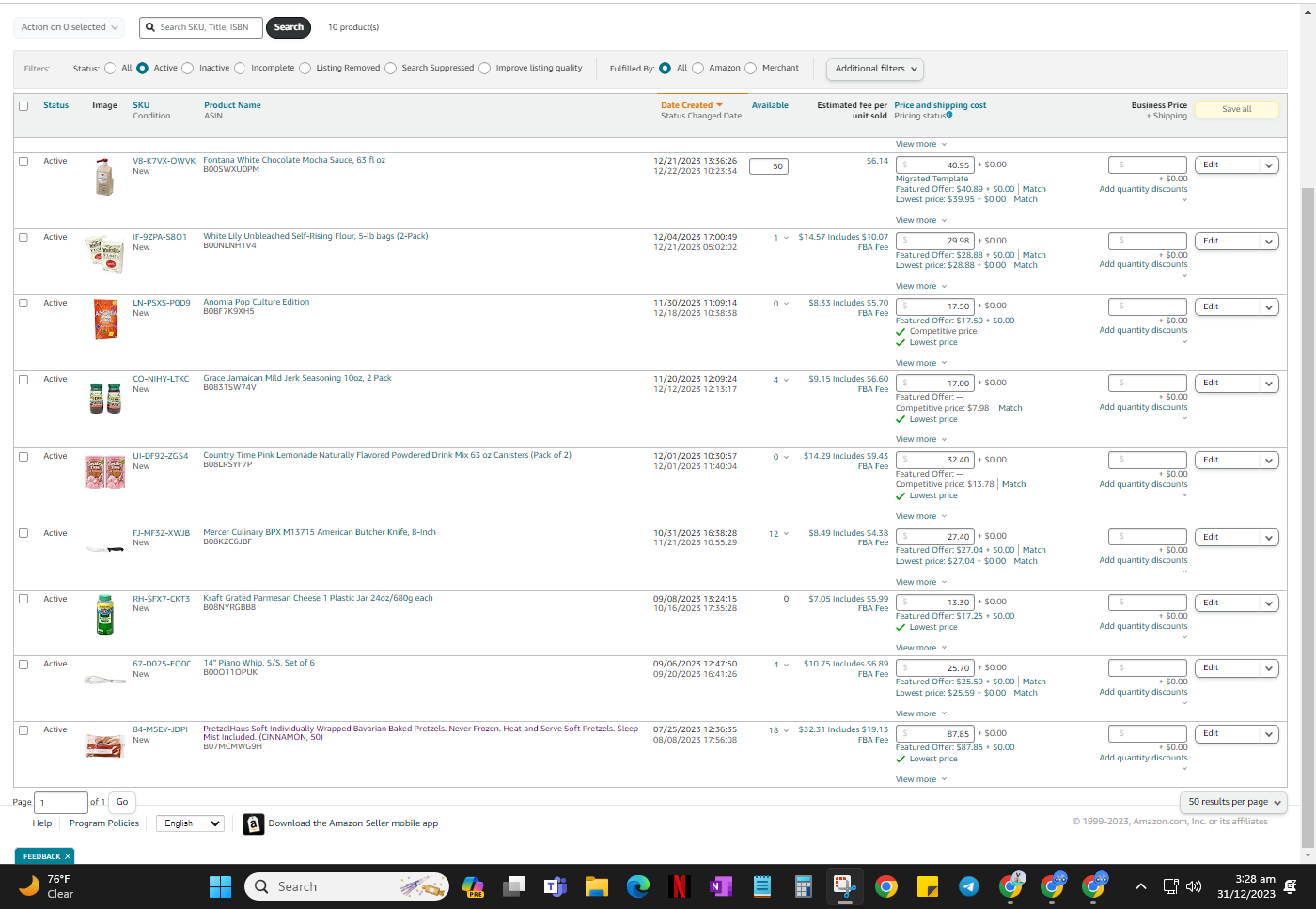
Task: Click available quantity field showing 50
Action: [768, 166]
